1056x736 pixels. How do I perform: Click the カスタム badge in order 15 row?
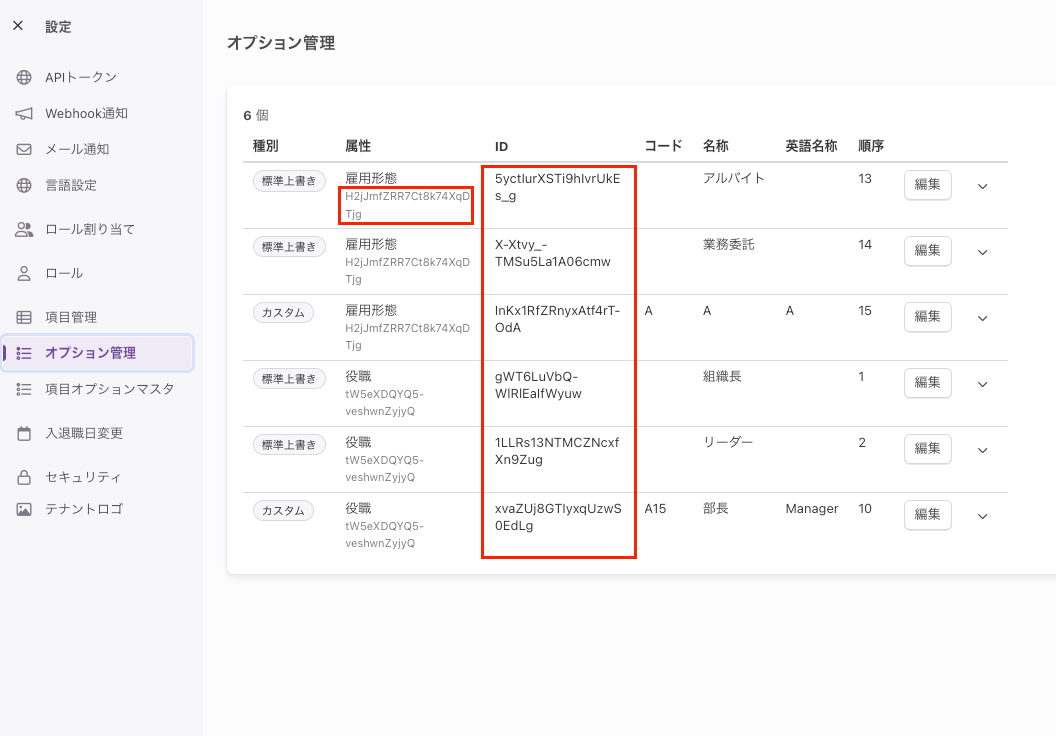284,312
